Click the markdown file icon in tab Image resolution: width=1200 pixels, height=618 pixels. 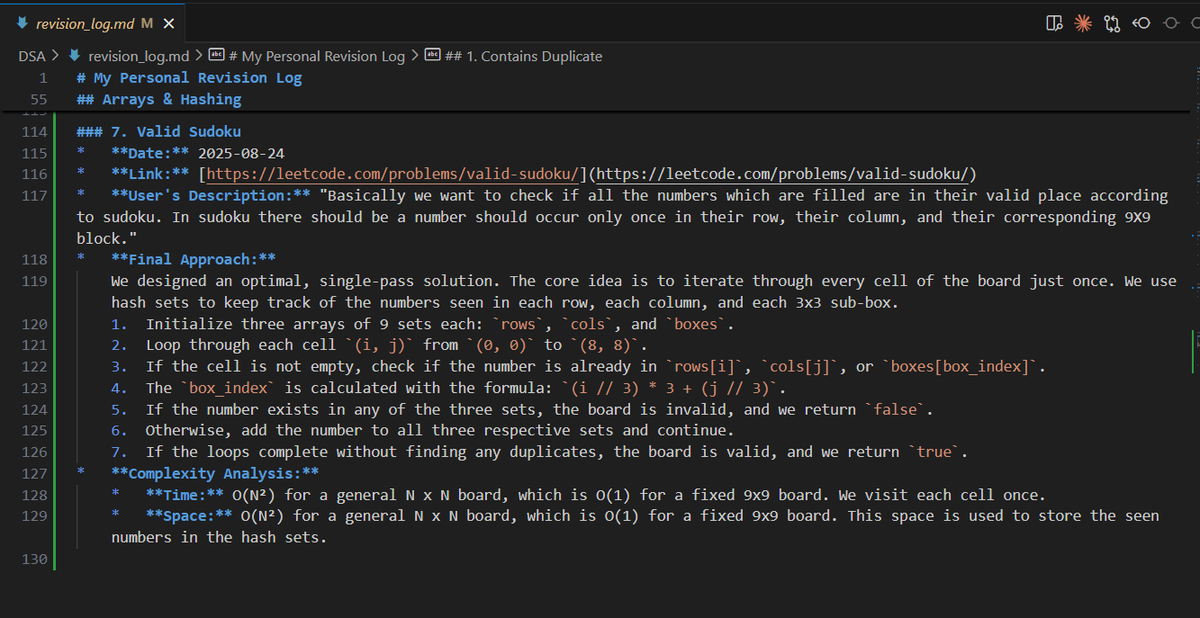21,22
